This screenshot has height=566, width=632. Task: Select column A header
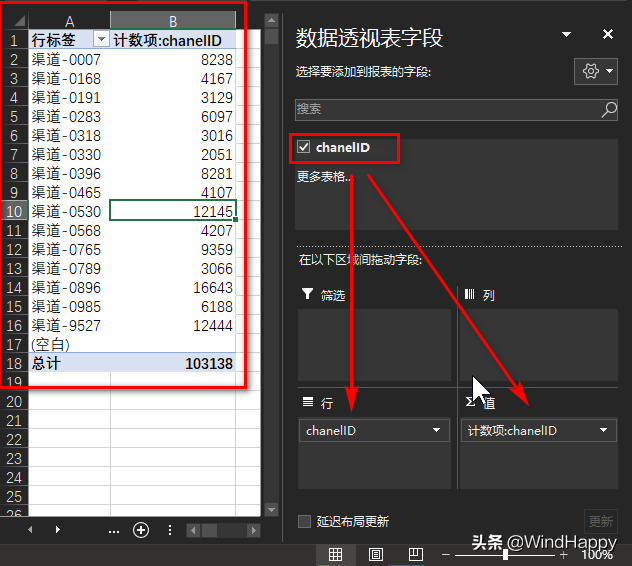(69, 21)
